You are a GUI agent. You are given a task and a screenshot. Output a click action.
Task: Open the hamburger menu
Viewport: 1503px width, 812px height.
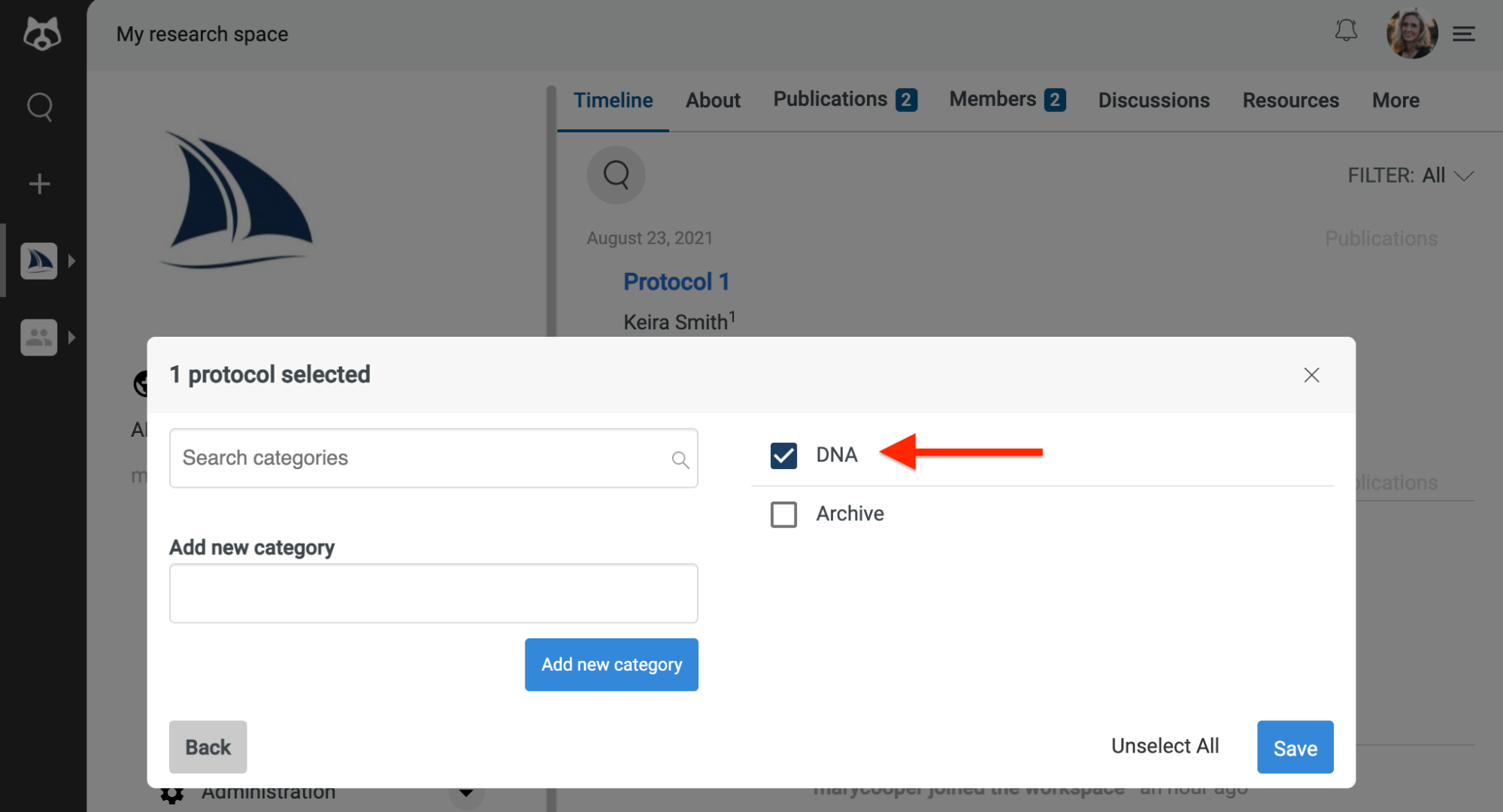1464,34
